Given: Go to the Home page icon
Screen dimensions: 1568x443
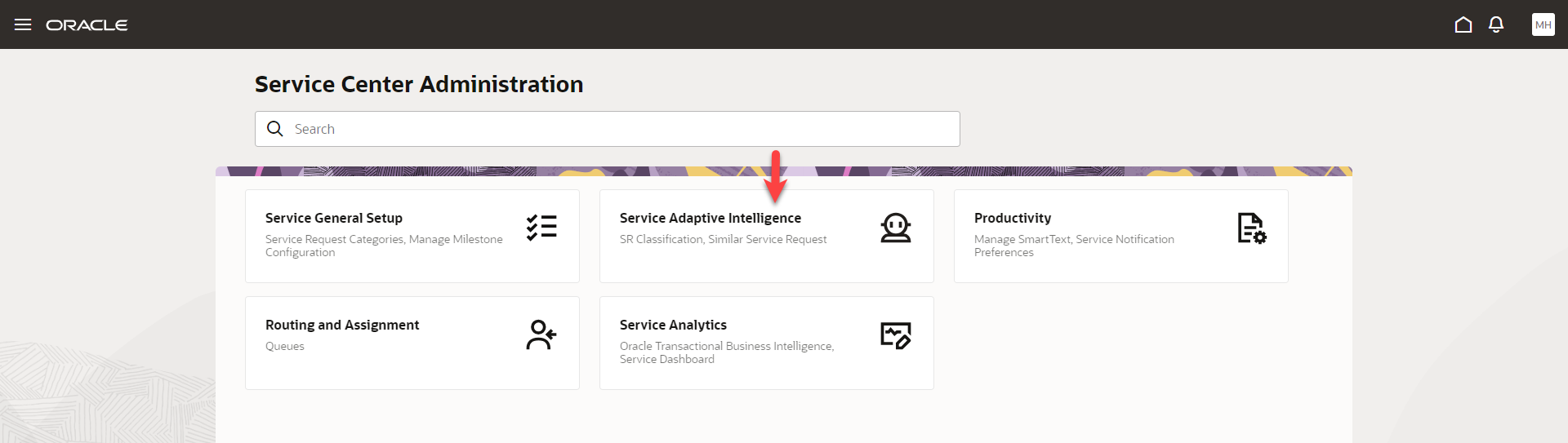Looking at the screenshot, I should coord(1463,24).
